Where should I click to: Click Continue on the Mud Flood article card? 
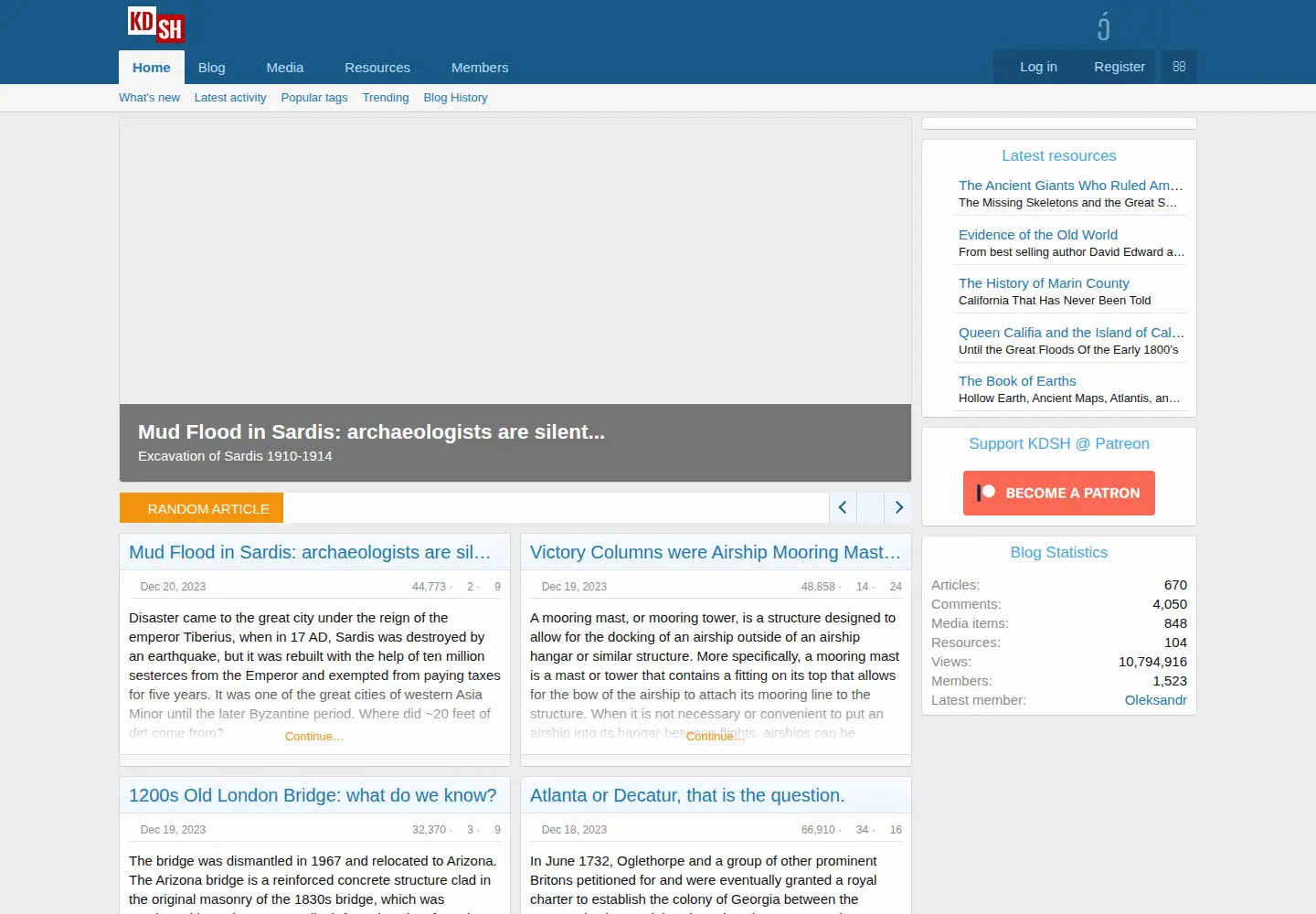tap(314, 737)
